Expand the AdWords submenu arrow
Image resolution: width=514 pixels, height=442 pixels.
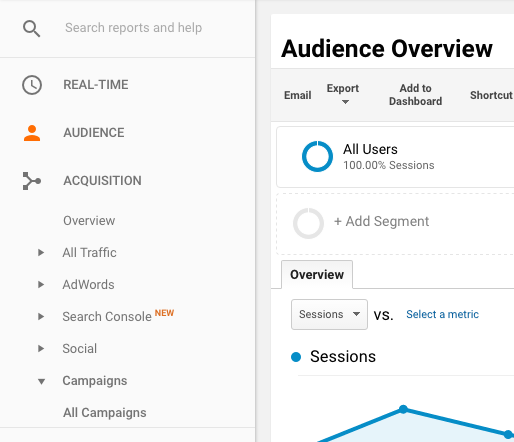tap(41, 285)
